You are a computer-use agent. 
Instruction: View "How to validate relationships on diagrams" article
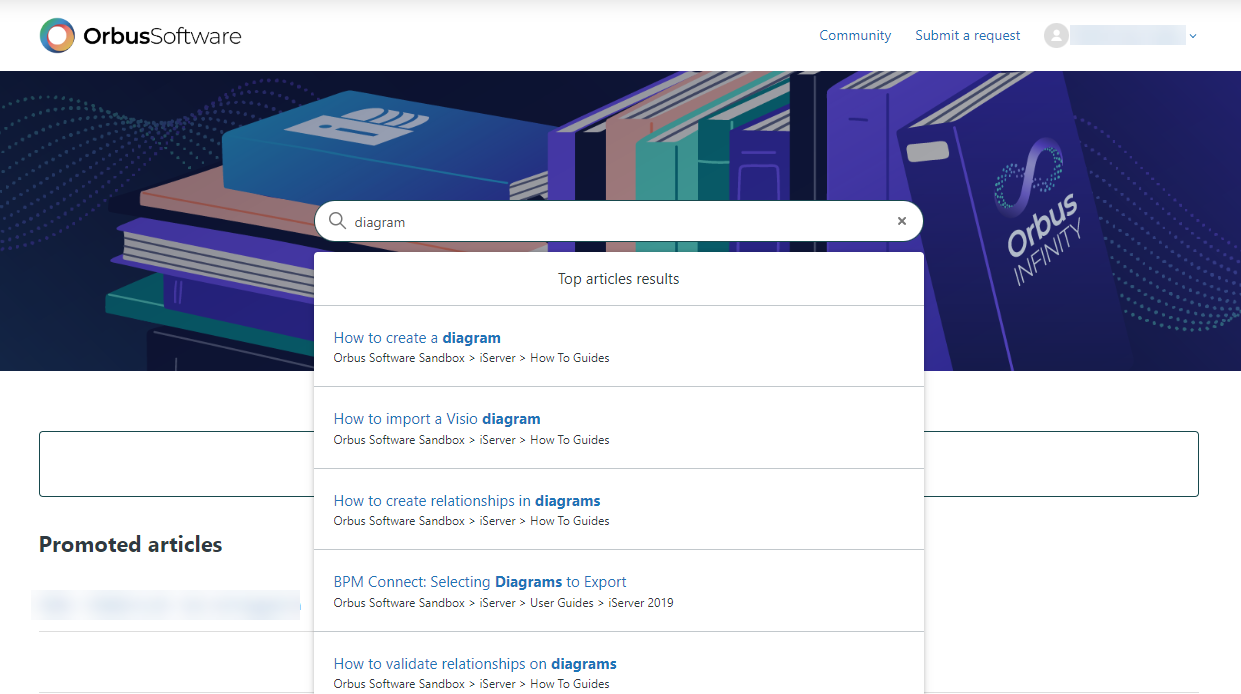point(474,664)
